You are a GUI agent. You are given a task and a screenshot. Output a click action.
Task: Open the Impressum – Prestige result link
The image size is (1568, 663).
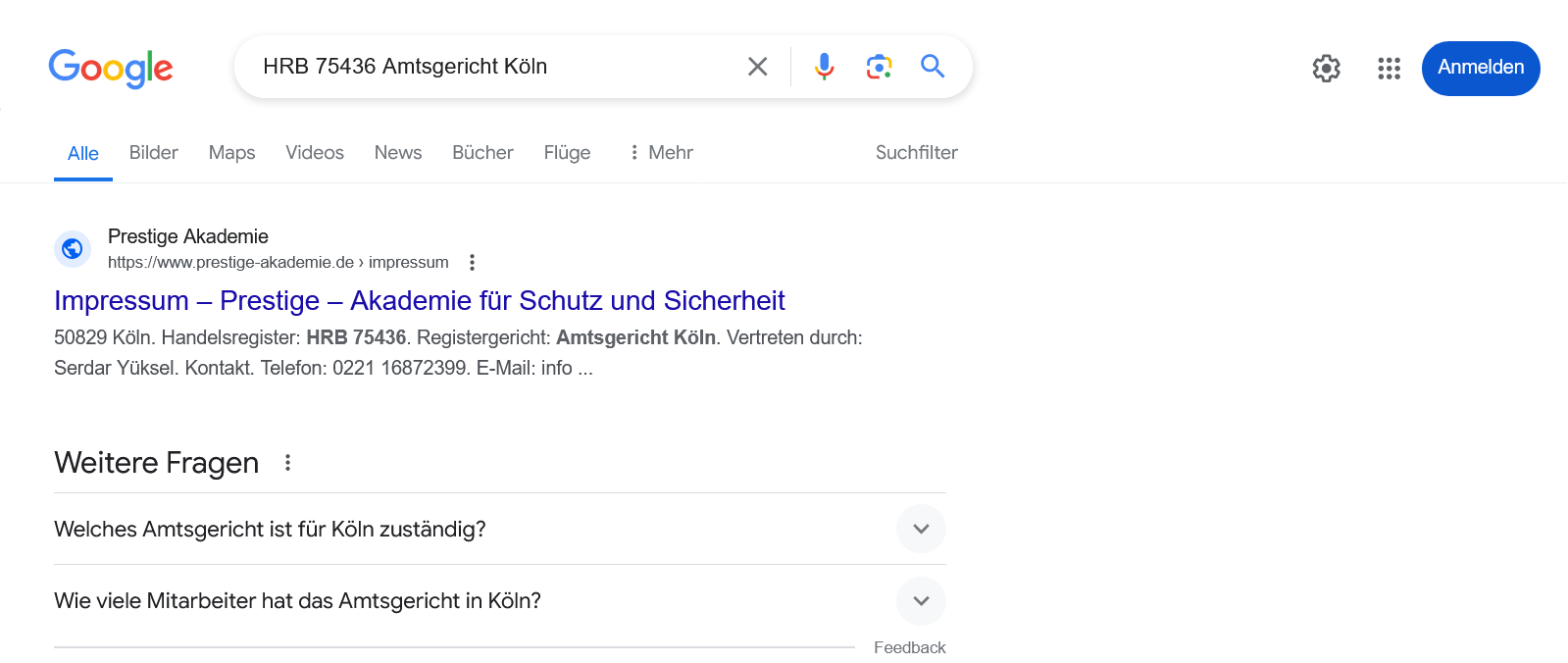pos(419,300)
